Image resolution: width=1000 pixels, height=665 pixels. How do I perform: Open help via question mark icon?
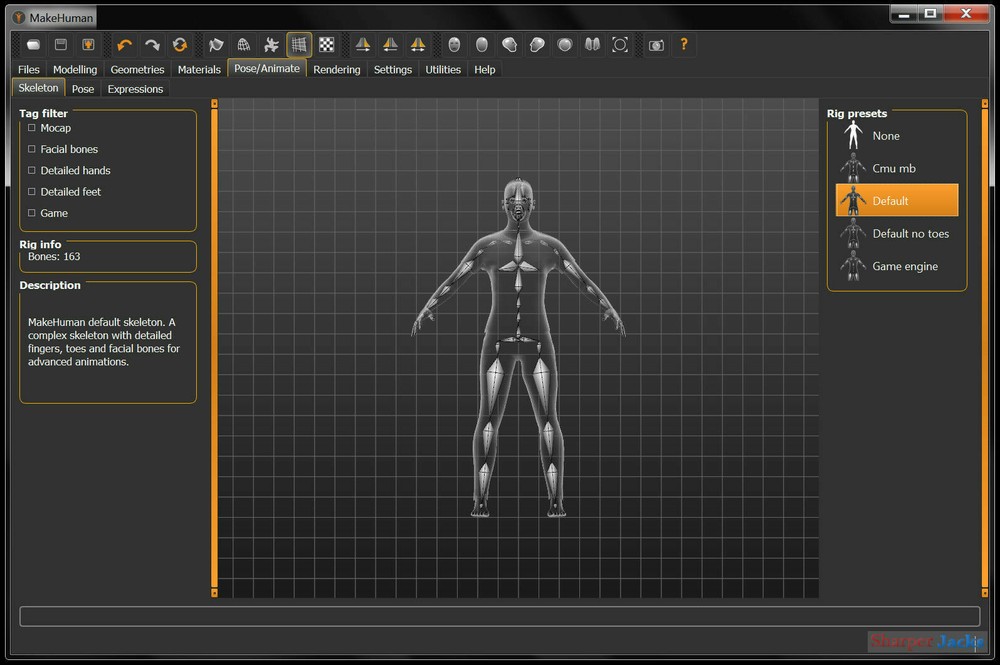[x=684, y=45]
